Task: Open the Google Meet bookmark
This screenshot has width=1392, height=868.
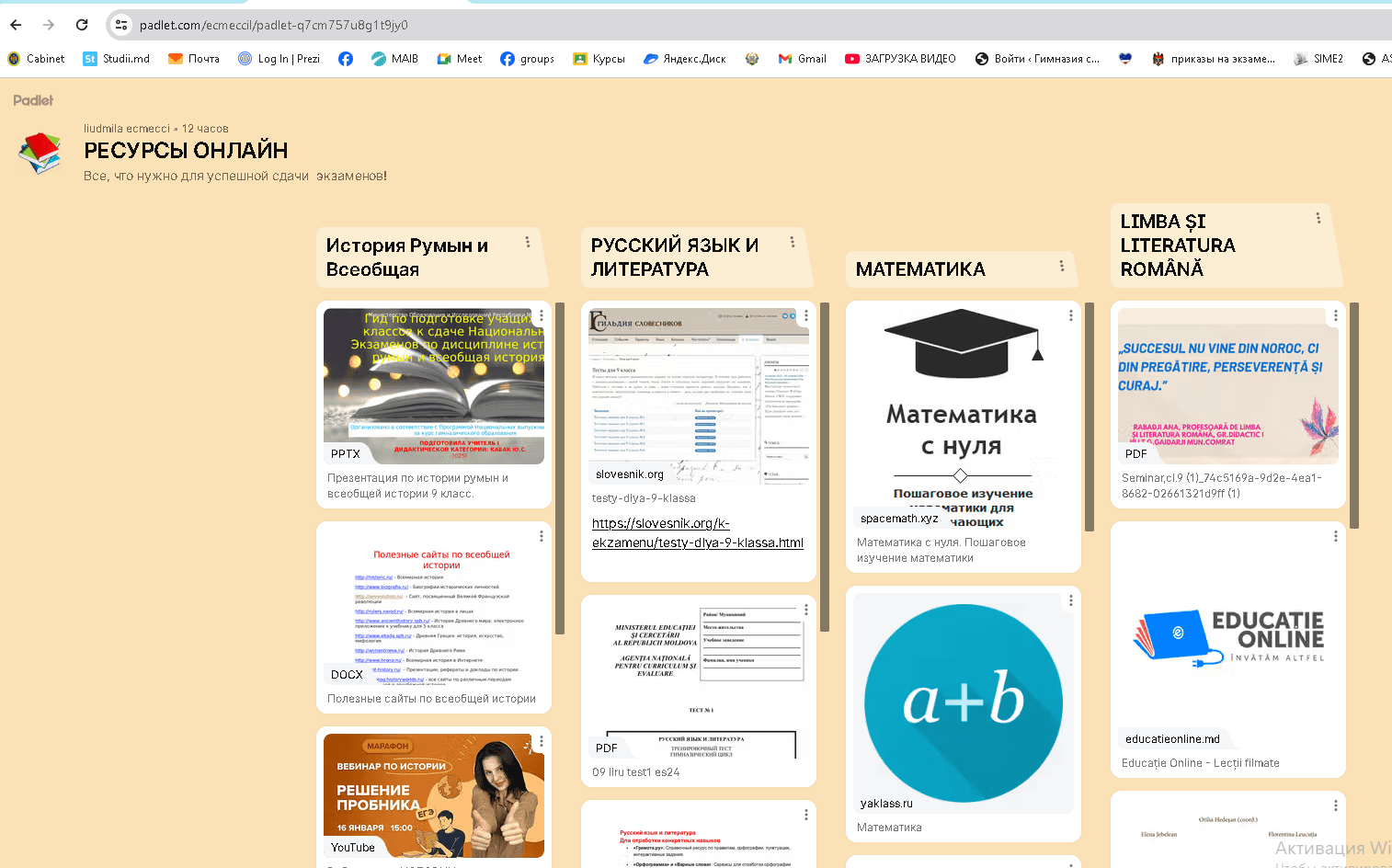Action: click(459, 59)
